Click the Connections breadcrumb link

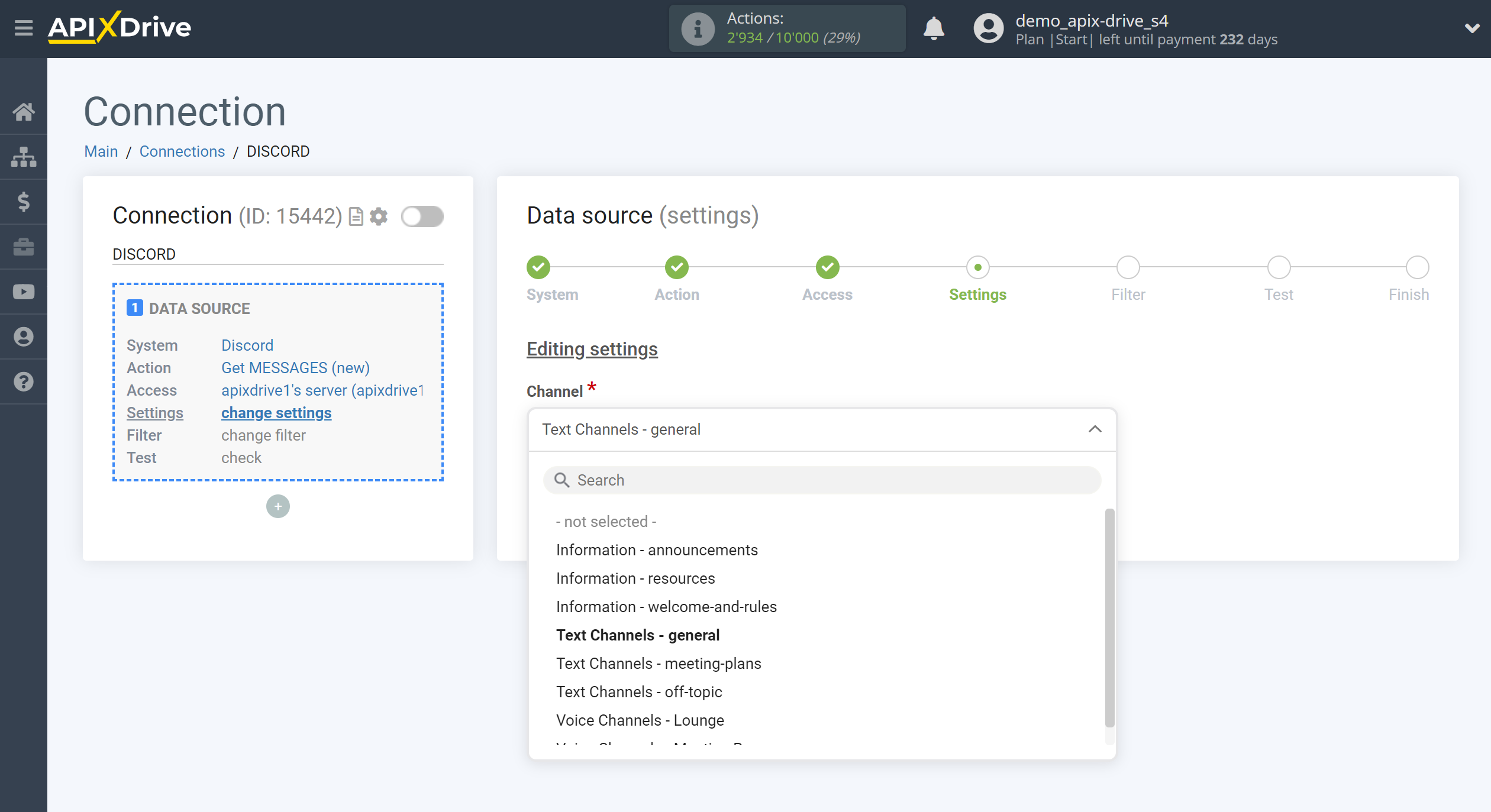pos(182,151)
